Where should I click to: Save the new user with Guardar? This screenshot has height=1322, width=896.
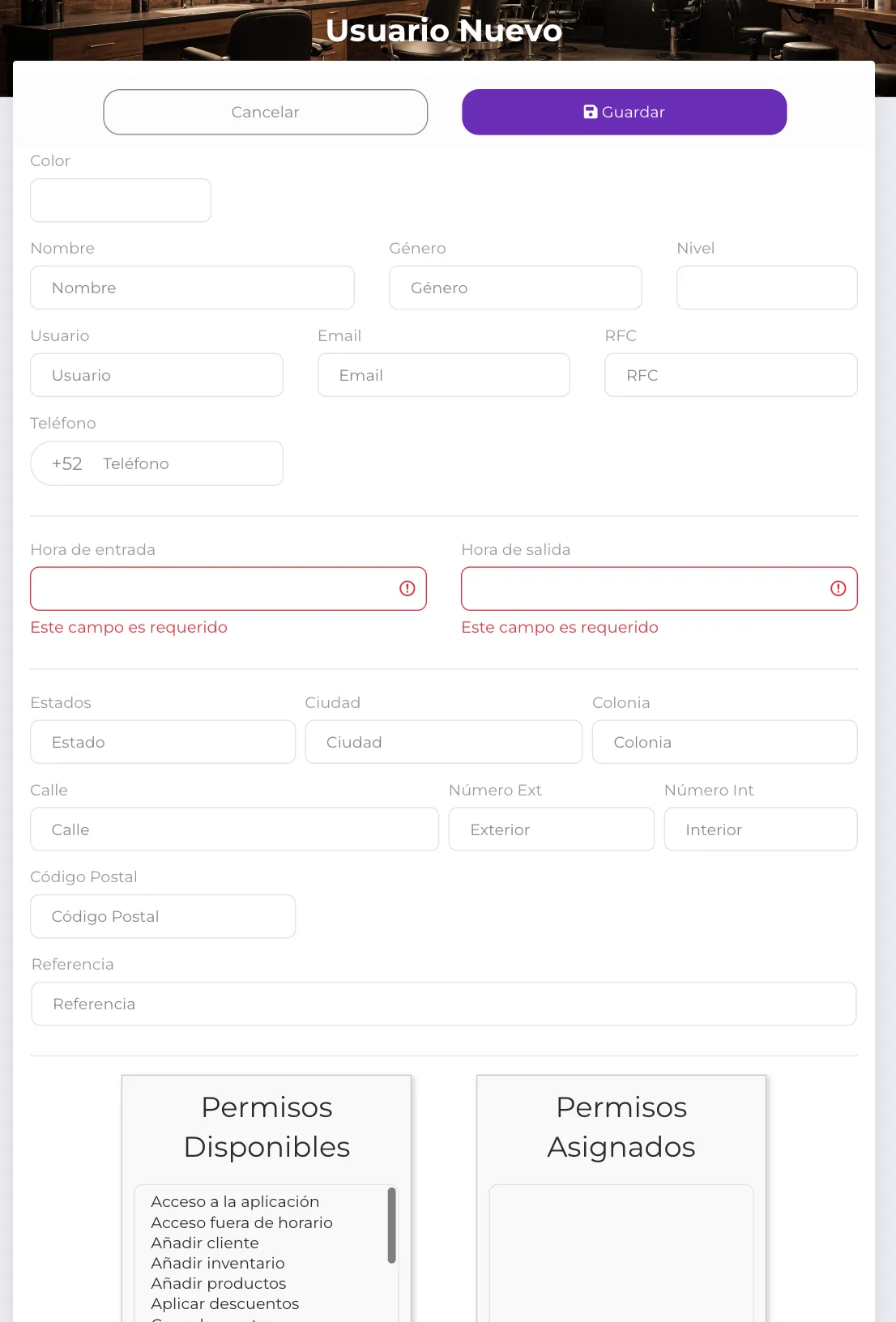(624, 112)
